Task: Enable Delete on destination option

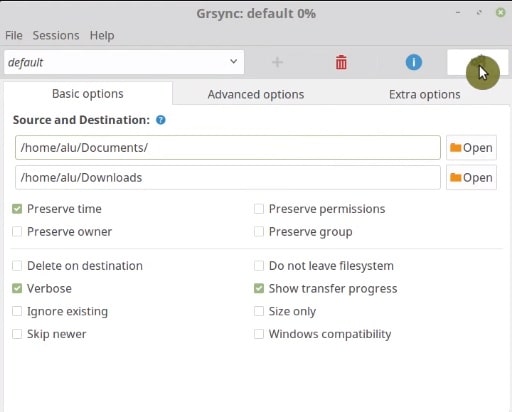Action: pyautogui.click(x=17, y=266)
